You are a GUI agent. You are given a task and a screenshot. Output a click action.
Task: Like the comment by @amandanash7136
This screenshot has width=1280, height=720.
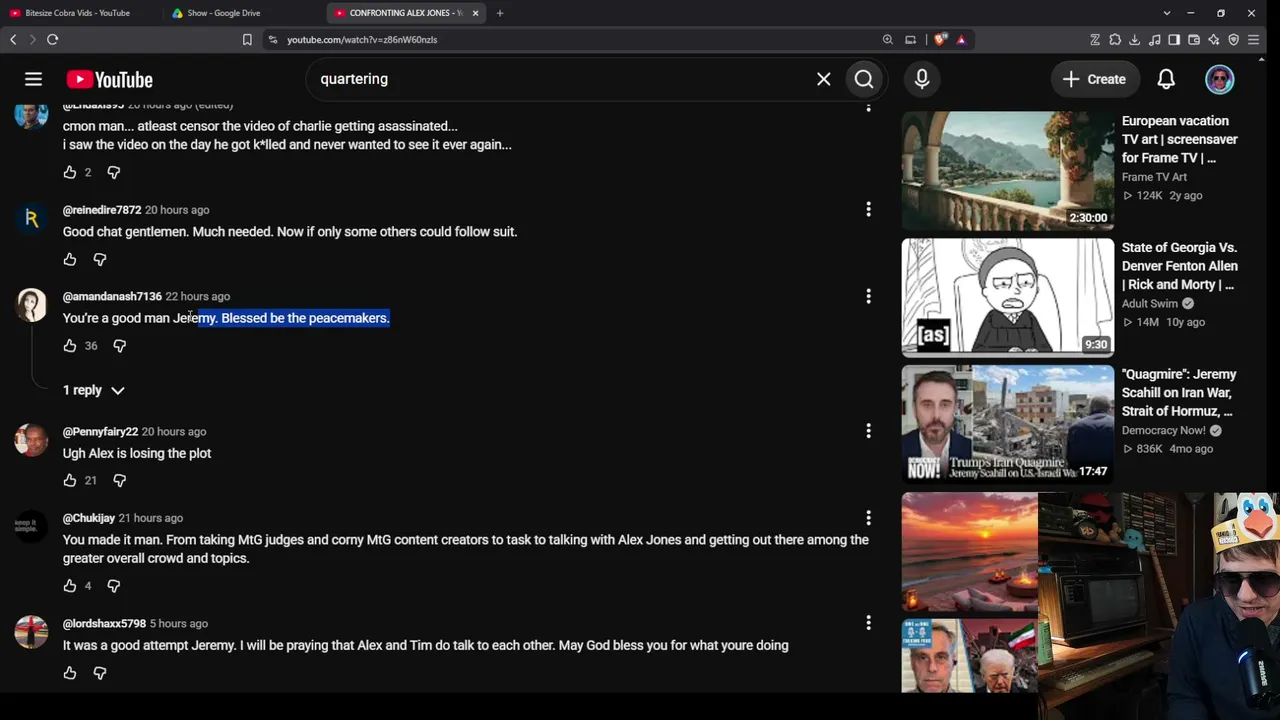[70, 346]
